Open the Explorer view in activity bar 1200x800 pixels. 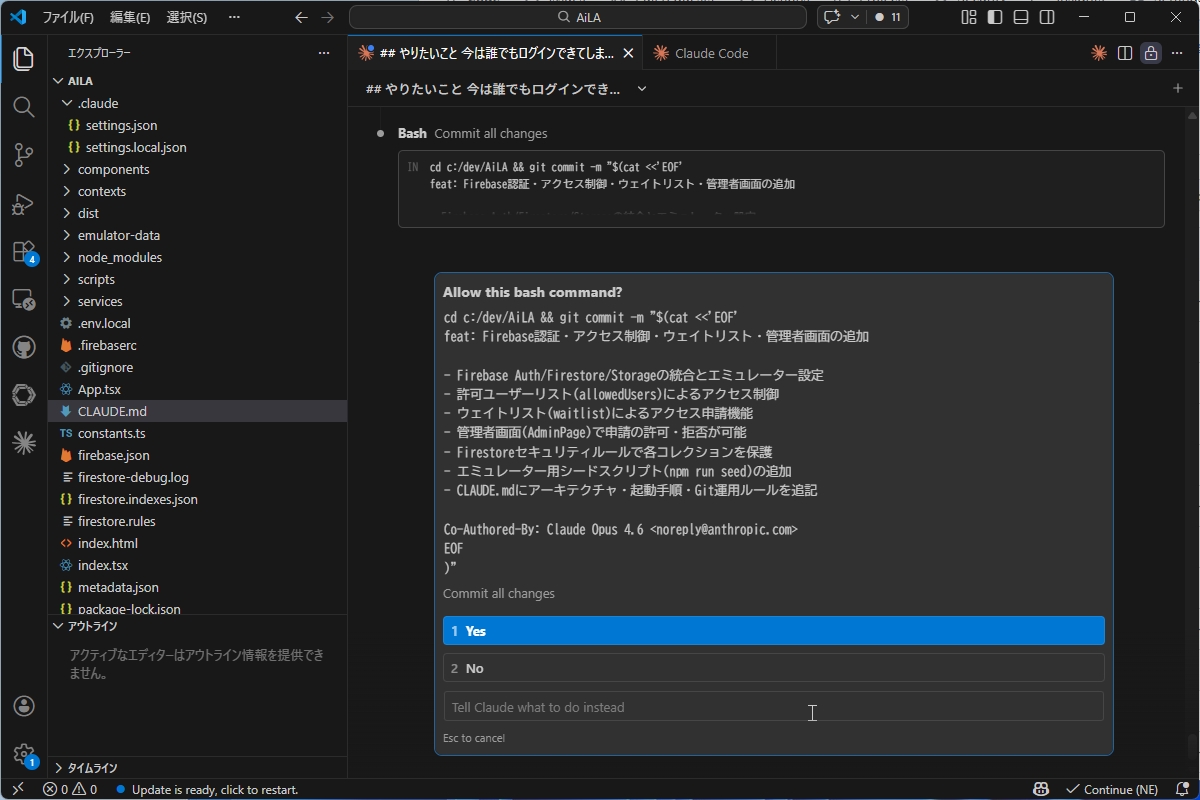24,59
